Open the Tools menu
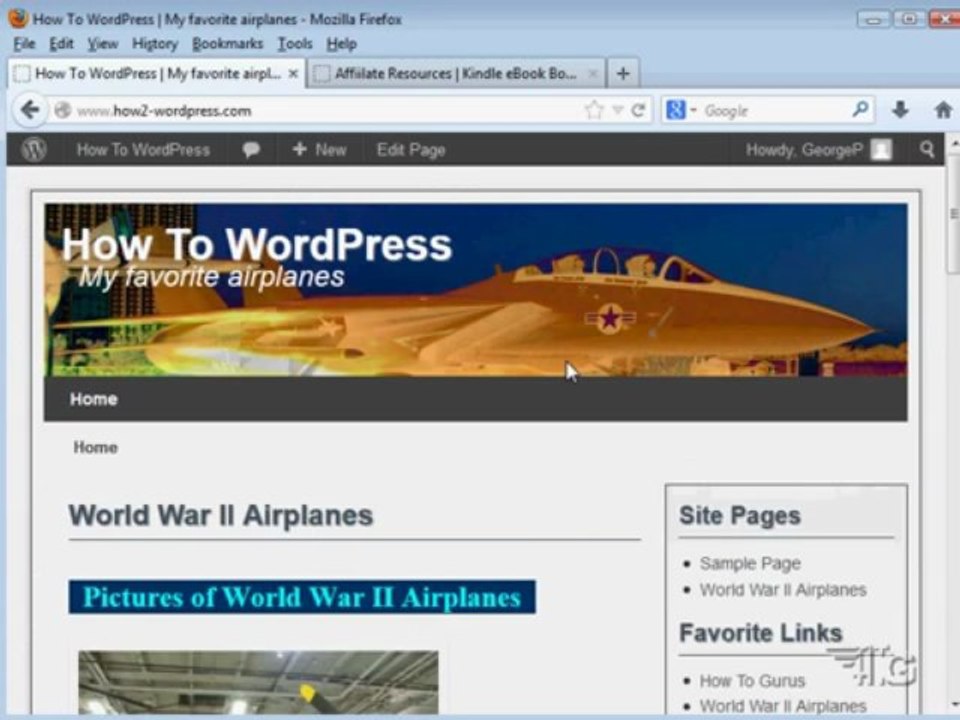Viewport: 960px width, 720px height. pyautogui.click(x=295, y=44)
